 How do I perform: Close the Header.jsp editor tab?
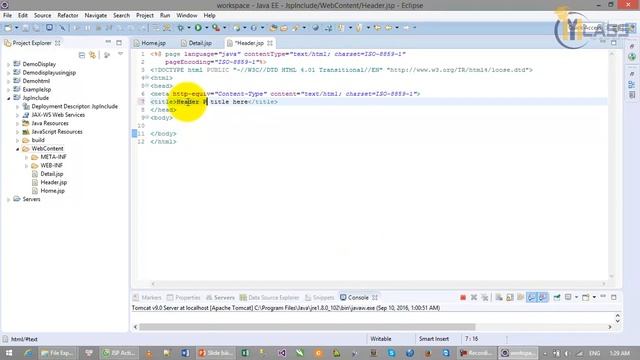click(x=270, y=43)
